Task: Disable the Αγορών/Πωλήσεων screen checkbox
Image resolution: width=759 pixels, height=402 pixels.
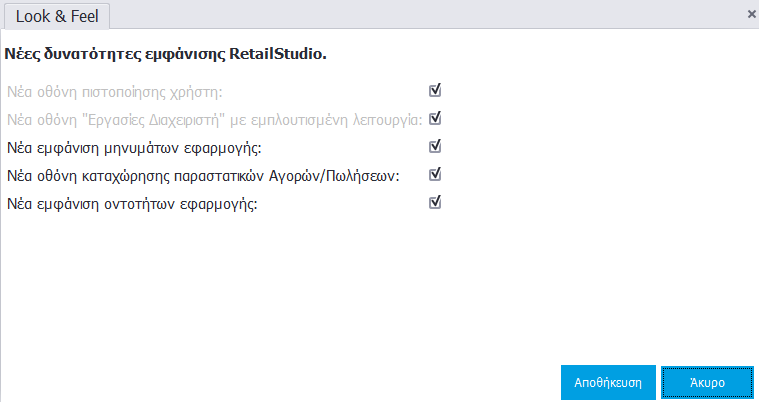Action: 435,175
